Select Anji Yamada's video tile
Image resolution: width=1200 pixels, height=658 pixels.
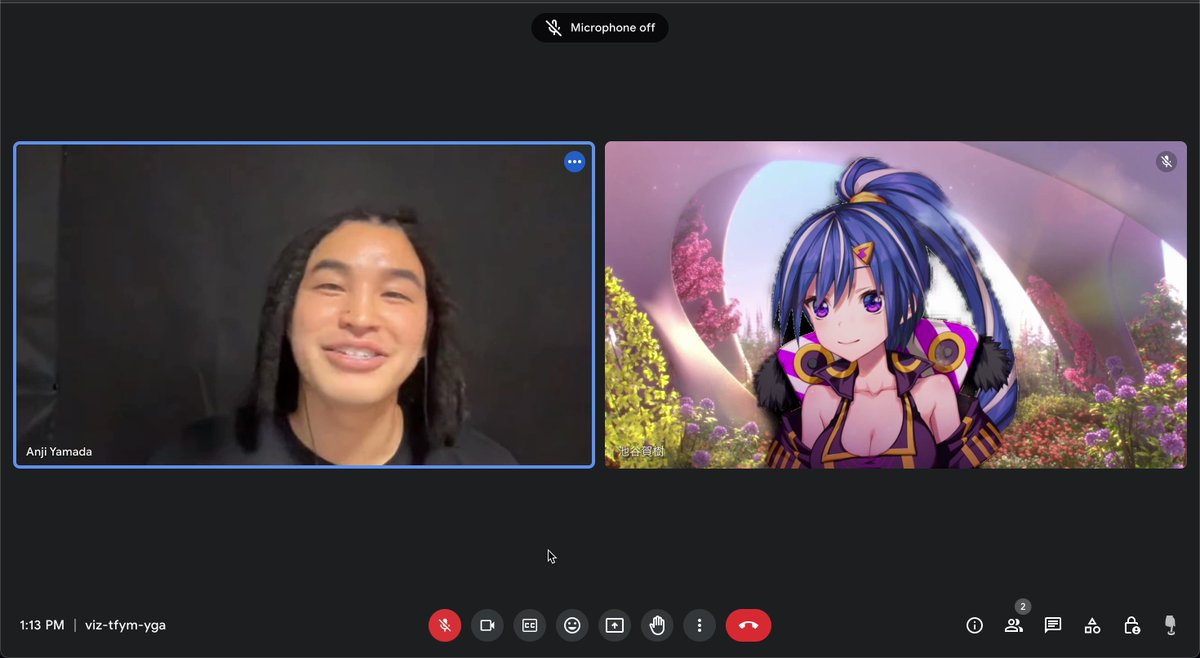[304, 305]
